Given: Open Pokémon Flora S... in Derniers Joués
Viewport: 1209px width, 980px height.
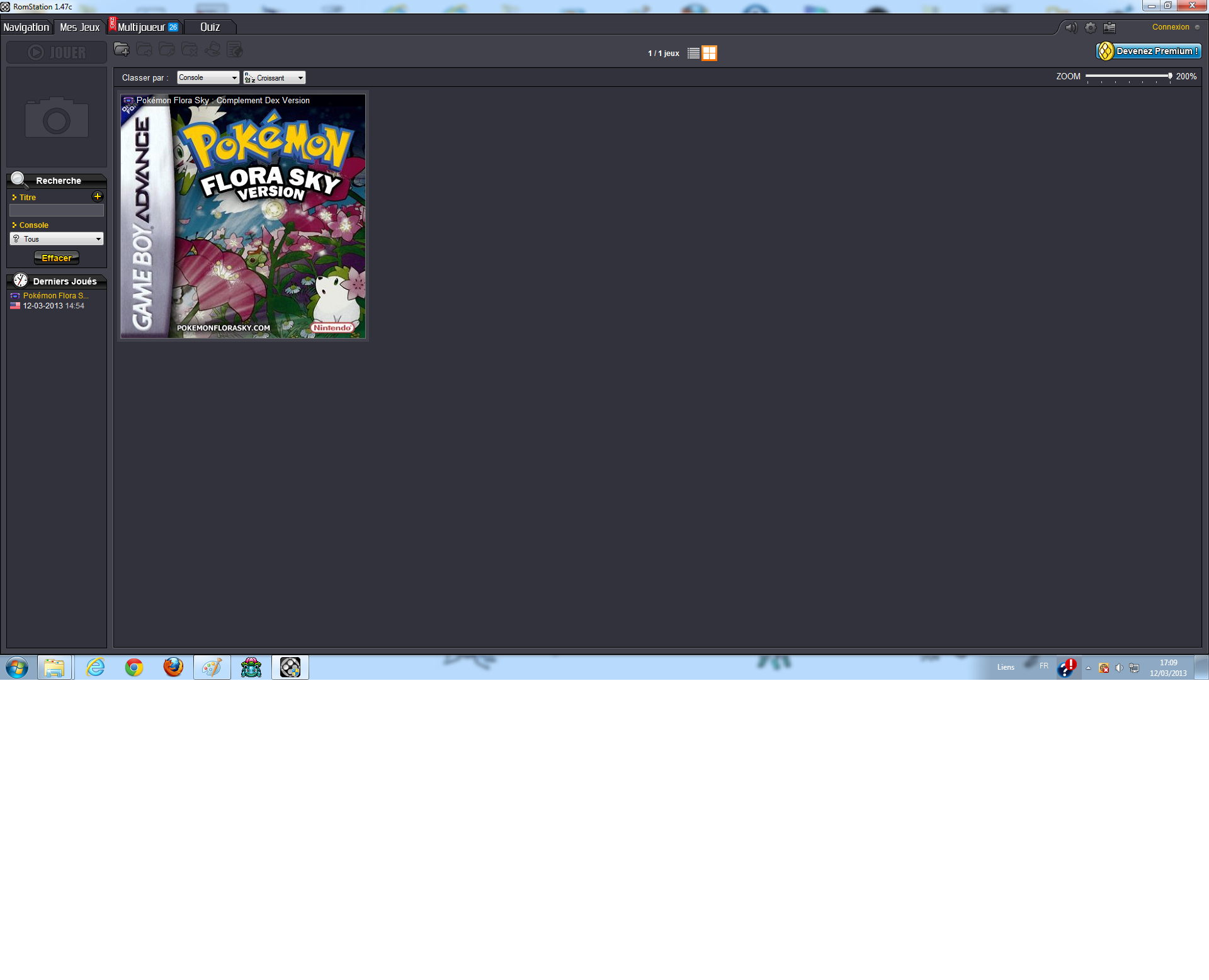Looking at the screenshot, I should pyautogui.click(x=55, y=296).
